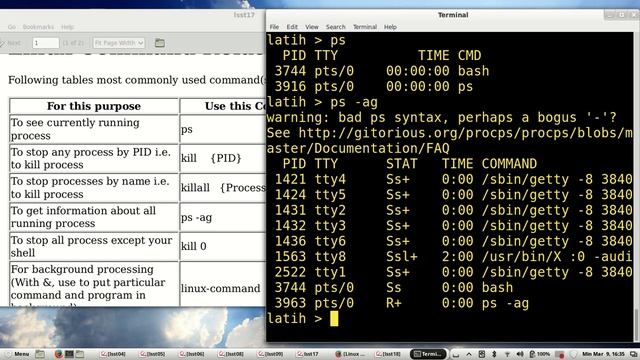The image size is (640, 360).
Task: Switch to lsst09 taskbar window
Action: point(270,354)
